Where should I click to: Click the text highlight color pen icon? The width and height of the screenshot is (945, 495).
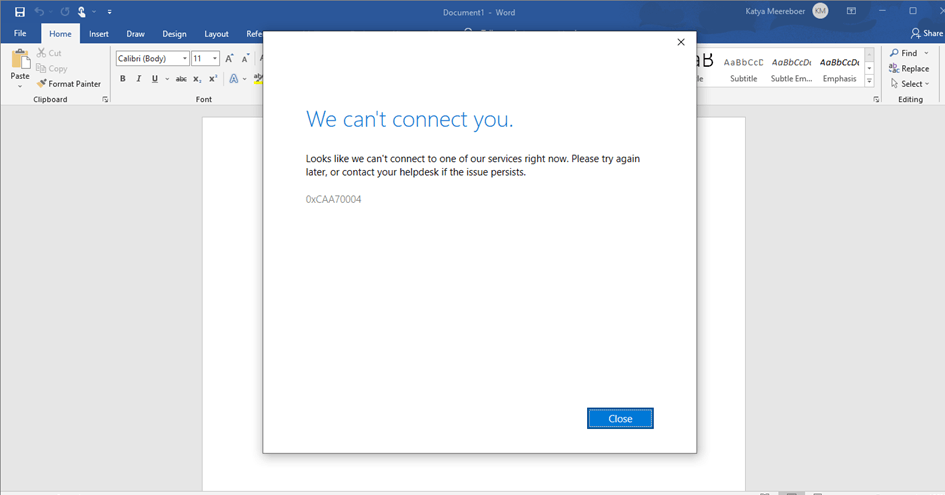258,78
